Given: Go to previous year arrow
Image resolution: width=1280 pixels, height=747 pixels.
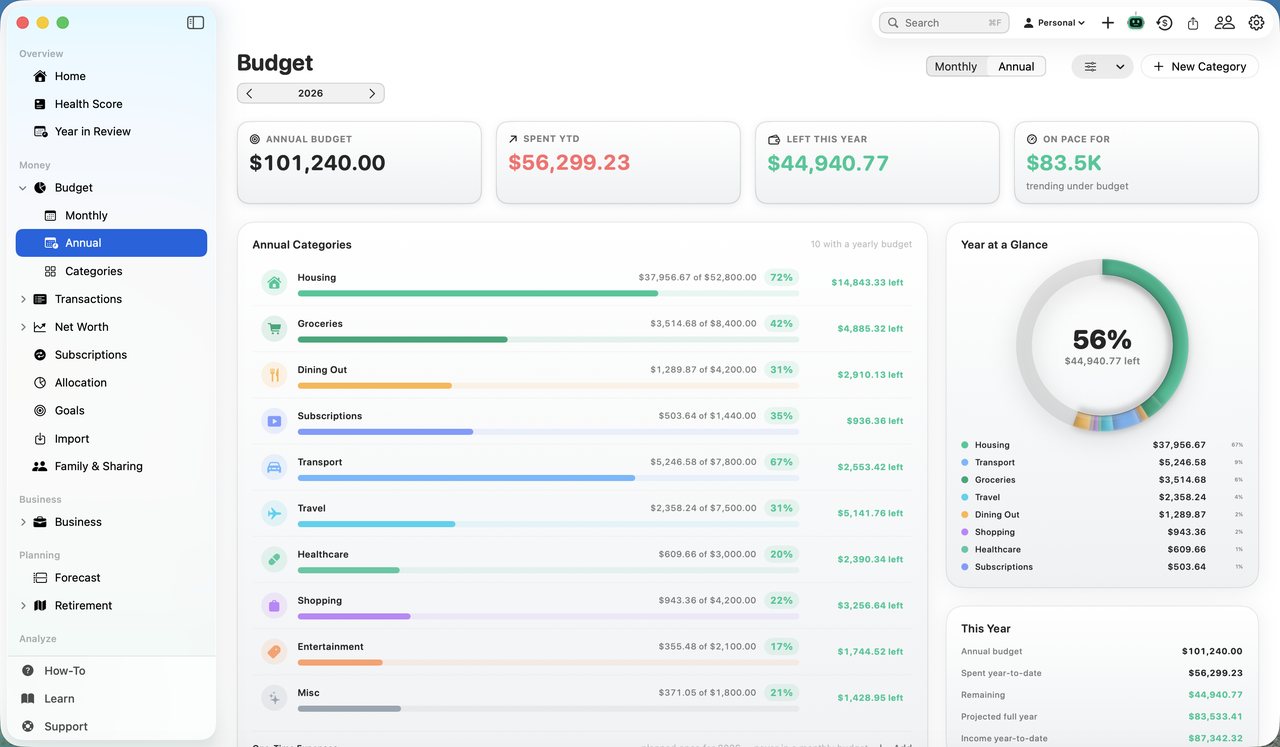Looking at the screenshot, I should (249, 93).
